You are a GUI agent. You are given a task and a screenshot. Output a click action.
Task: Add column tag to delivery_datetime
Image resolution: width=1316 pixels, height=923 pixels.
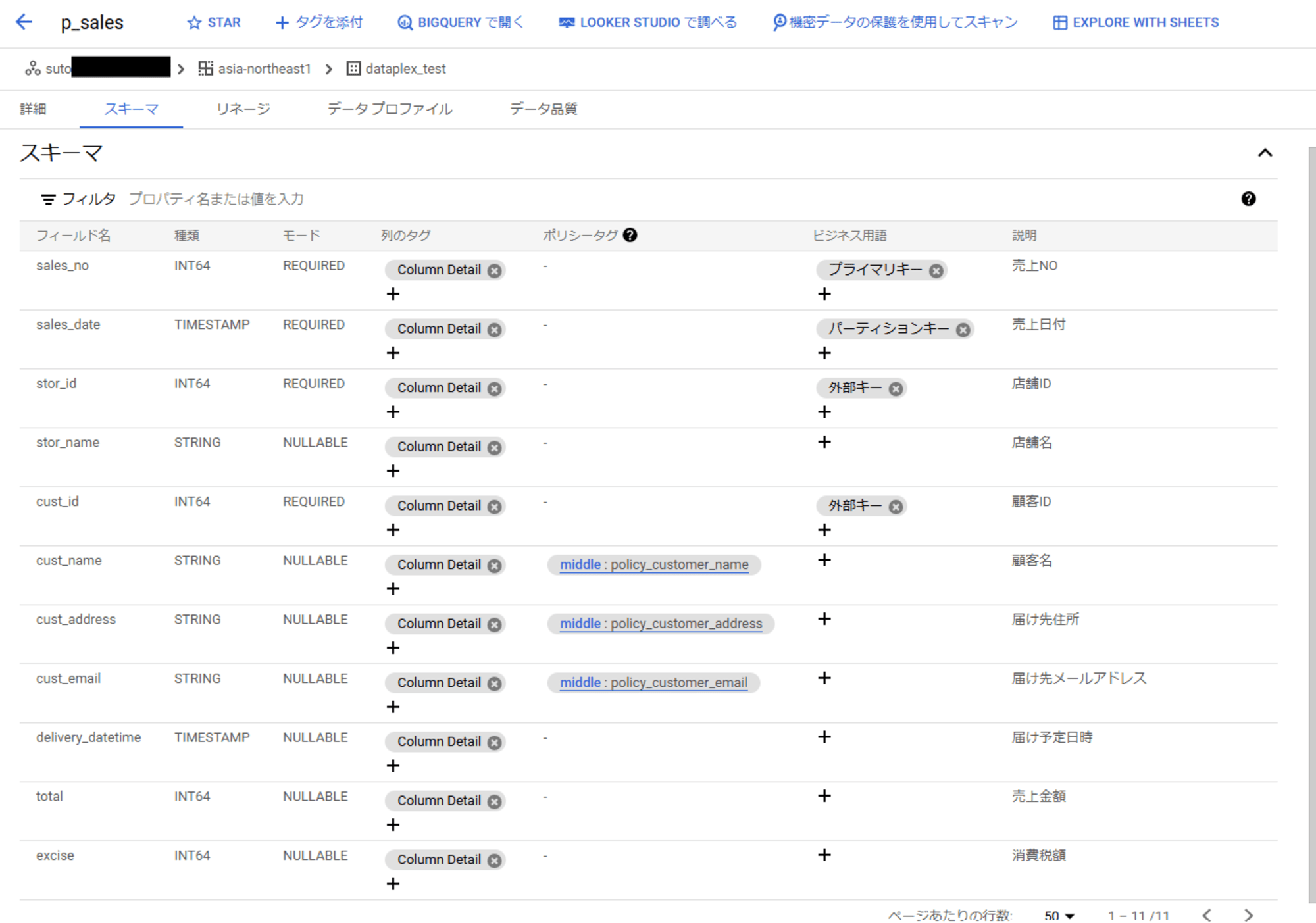pyautogui.click(x=393, y=766)
